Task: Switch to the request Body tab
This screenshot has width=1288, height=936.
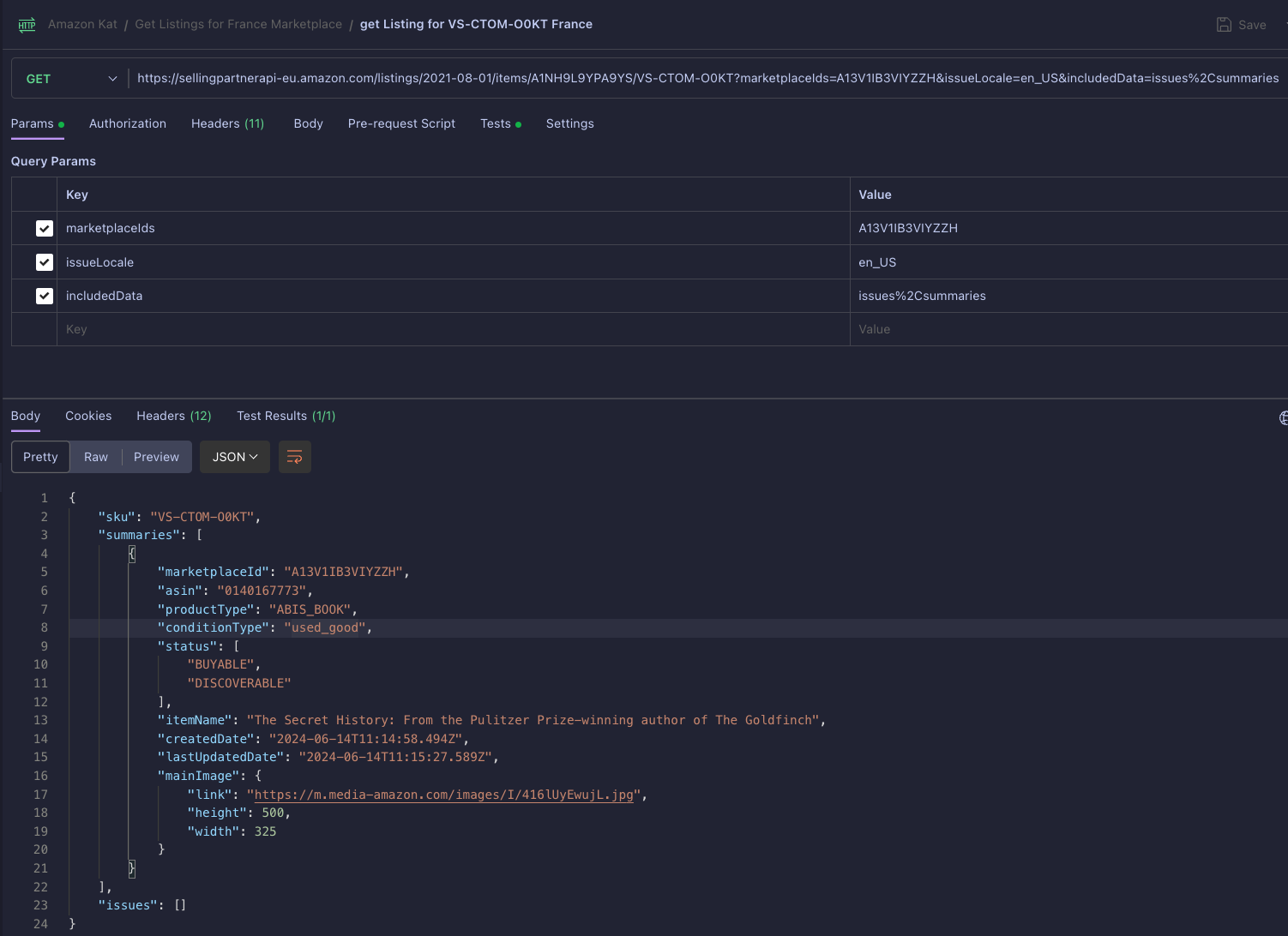Action: [x=308, y=123]
